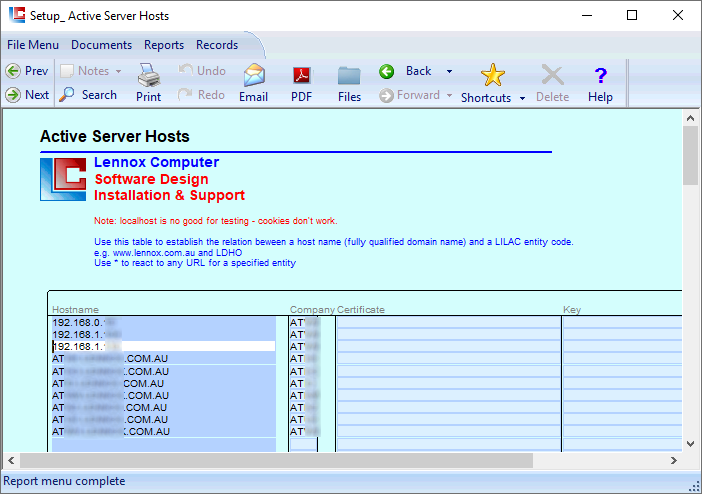Click the horizontal scrollbar right arrow
This screenshot has width=702, height=494.
674,460
